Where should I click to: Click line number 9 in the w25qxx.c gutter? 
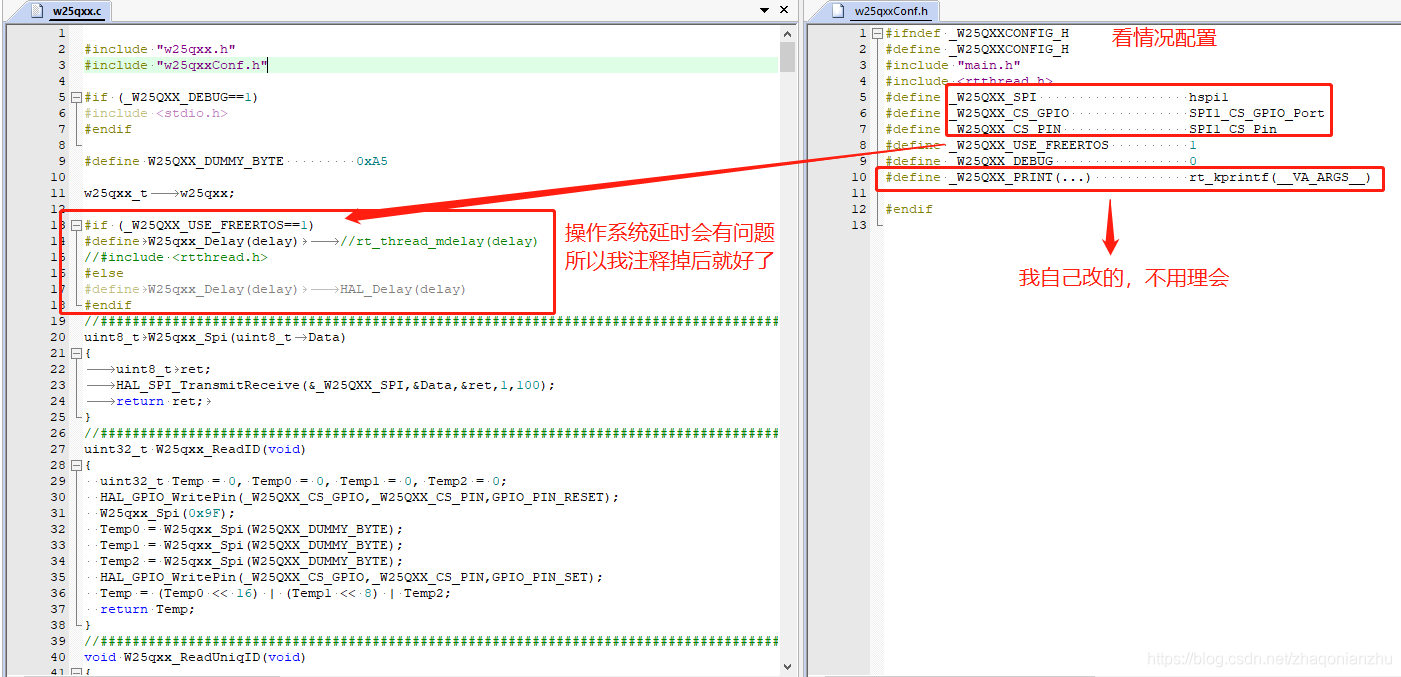[62, 161]
